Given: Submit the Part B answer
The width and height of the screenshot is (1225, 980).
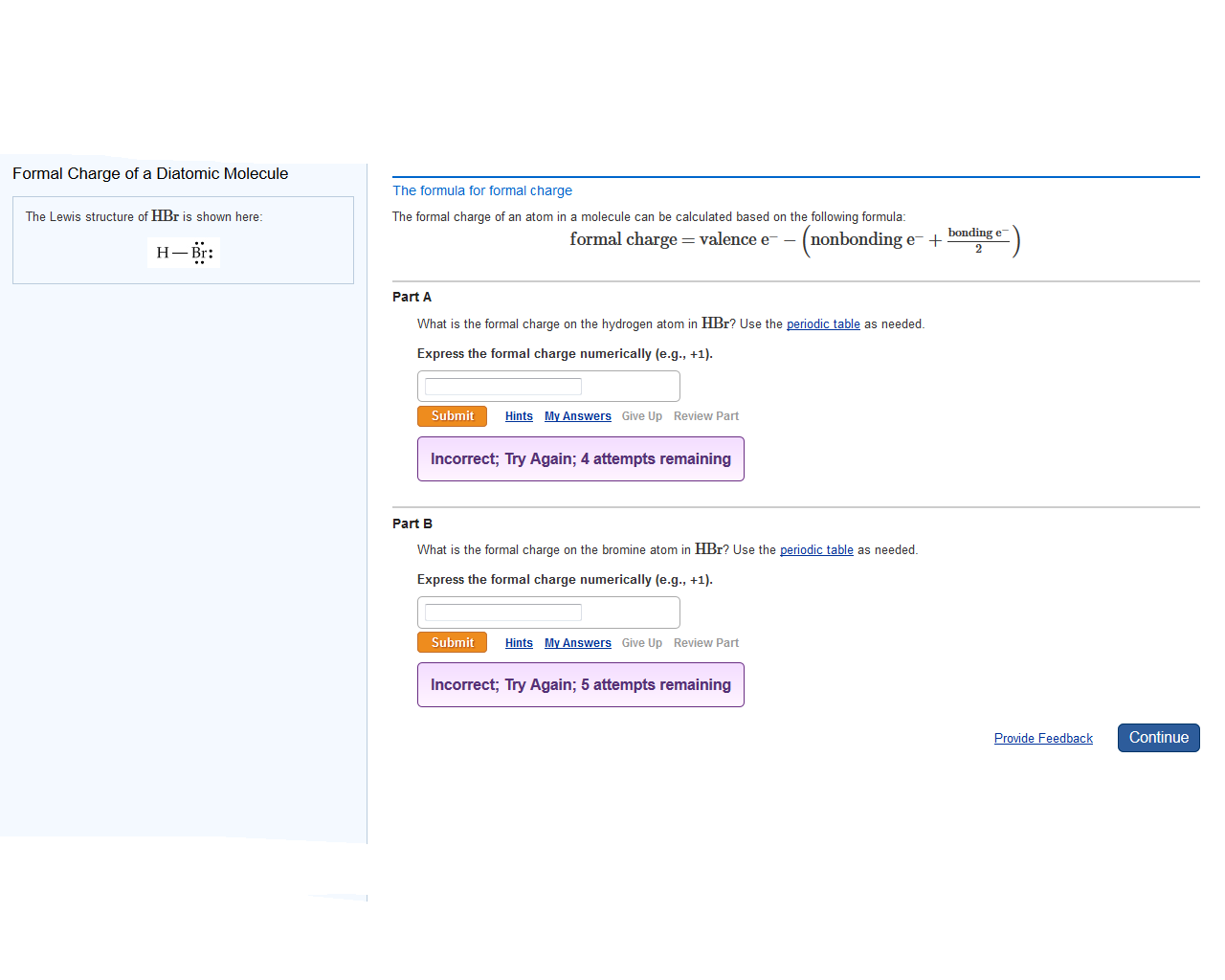Looking at the screenshot, I should (452, 643).
